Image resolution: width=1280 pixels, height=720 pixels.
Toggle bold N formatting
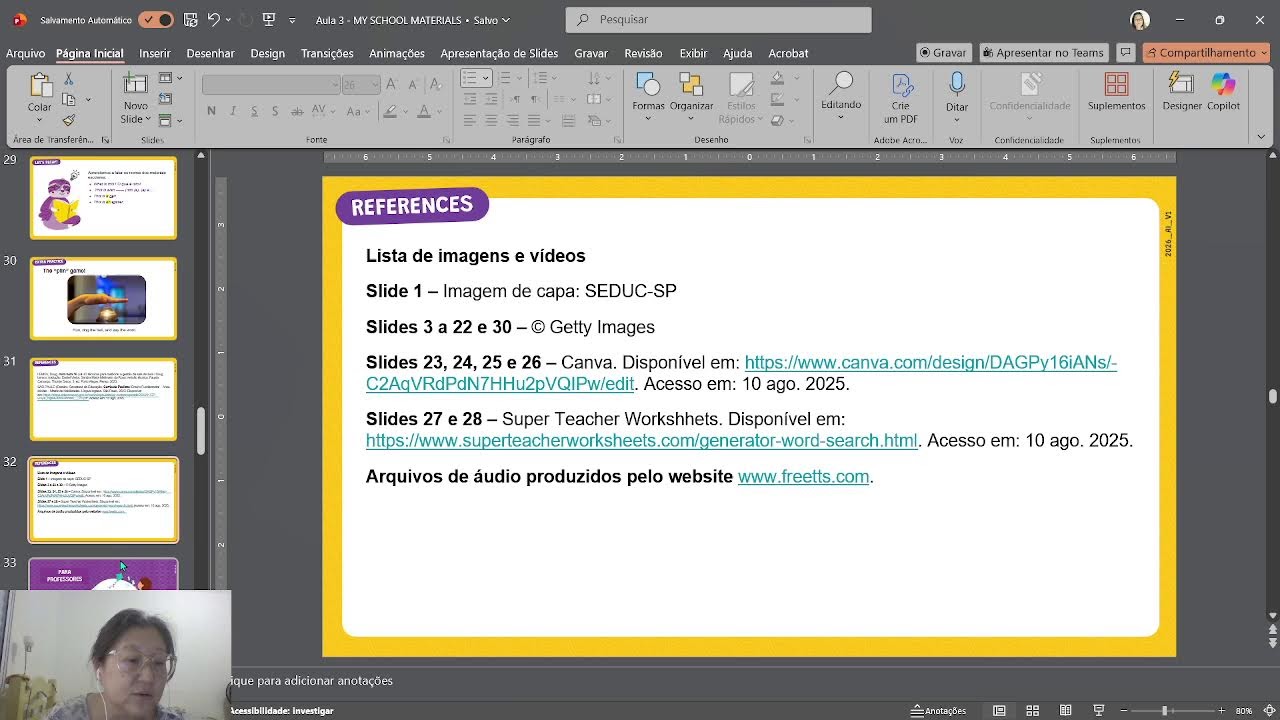click(211, 111)
